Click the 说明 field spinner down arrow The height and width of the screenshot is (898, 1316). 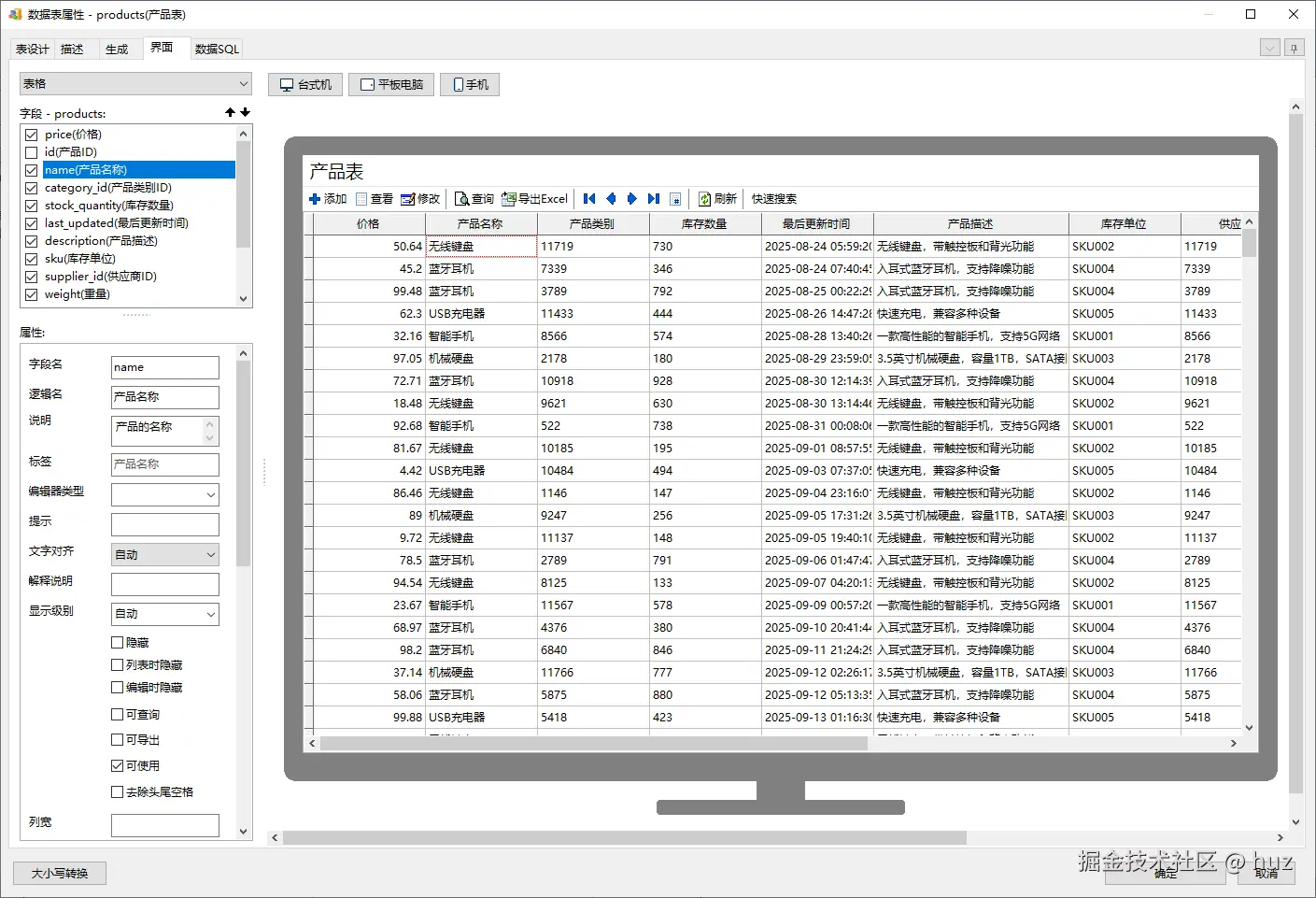coord(210,437)
